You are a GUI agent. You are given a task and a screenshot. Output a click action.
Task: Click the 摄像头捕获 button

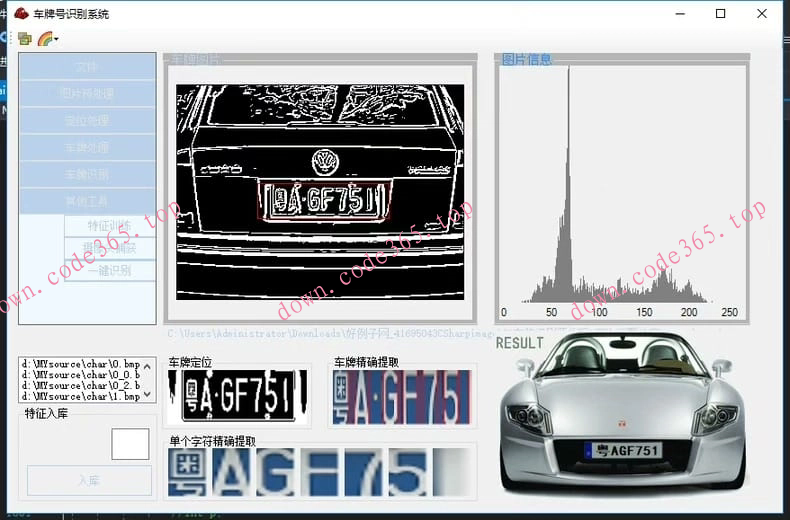(109, 248)
